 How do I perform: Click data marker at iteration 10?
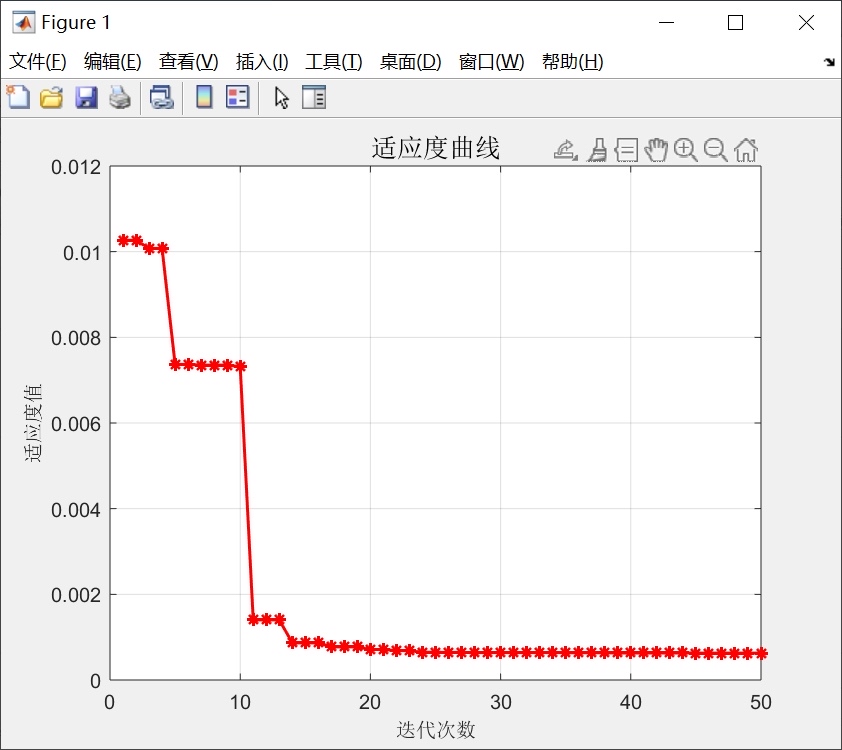coord(241,366)
